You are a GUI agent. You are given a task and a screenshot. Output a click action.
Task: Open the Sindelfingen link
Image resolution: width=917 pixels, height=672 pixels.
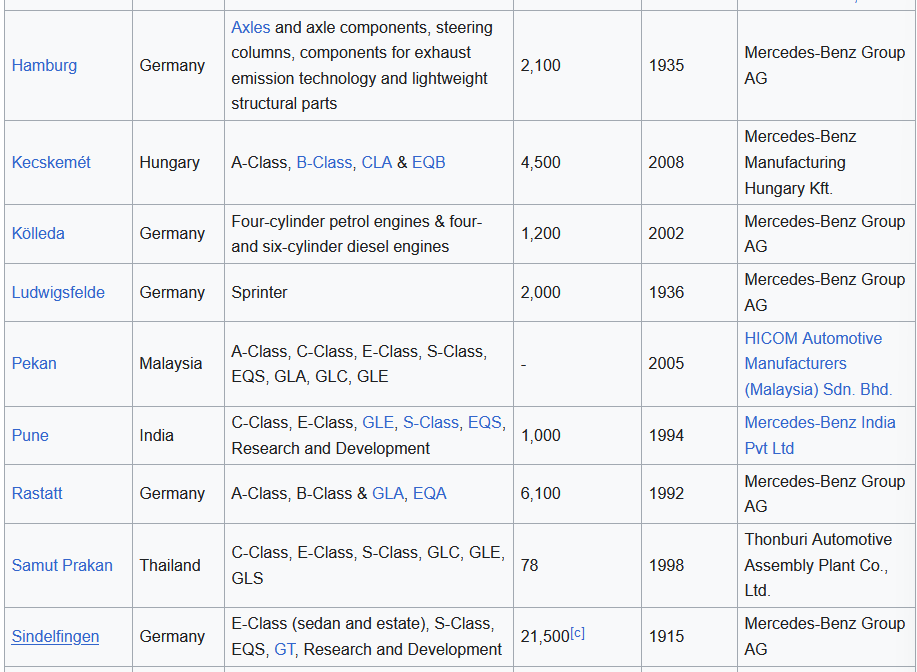tap(56, 636)
